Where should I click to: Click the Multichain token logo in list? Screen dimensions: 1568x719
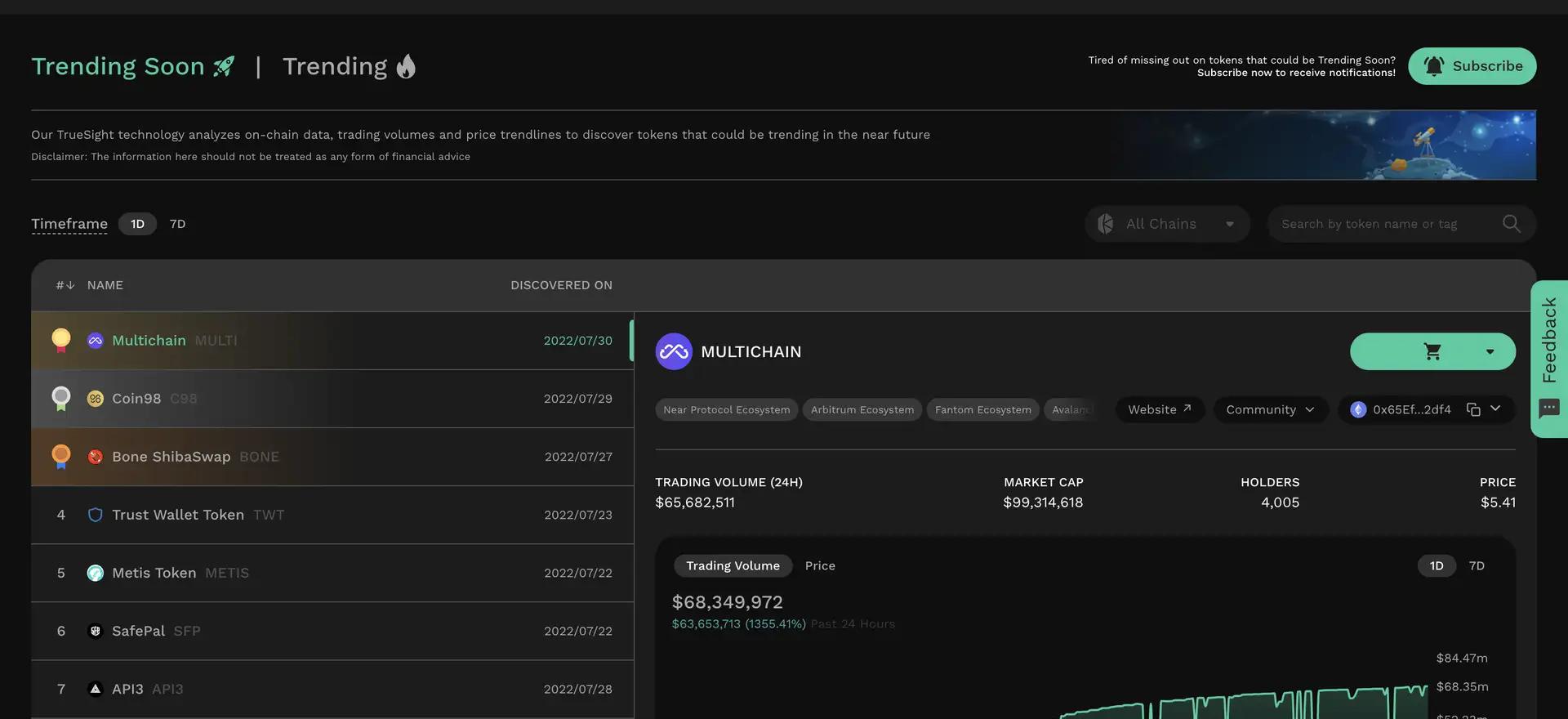point(96,341)
